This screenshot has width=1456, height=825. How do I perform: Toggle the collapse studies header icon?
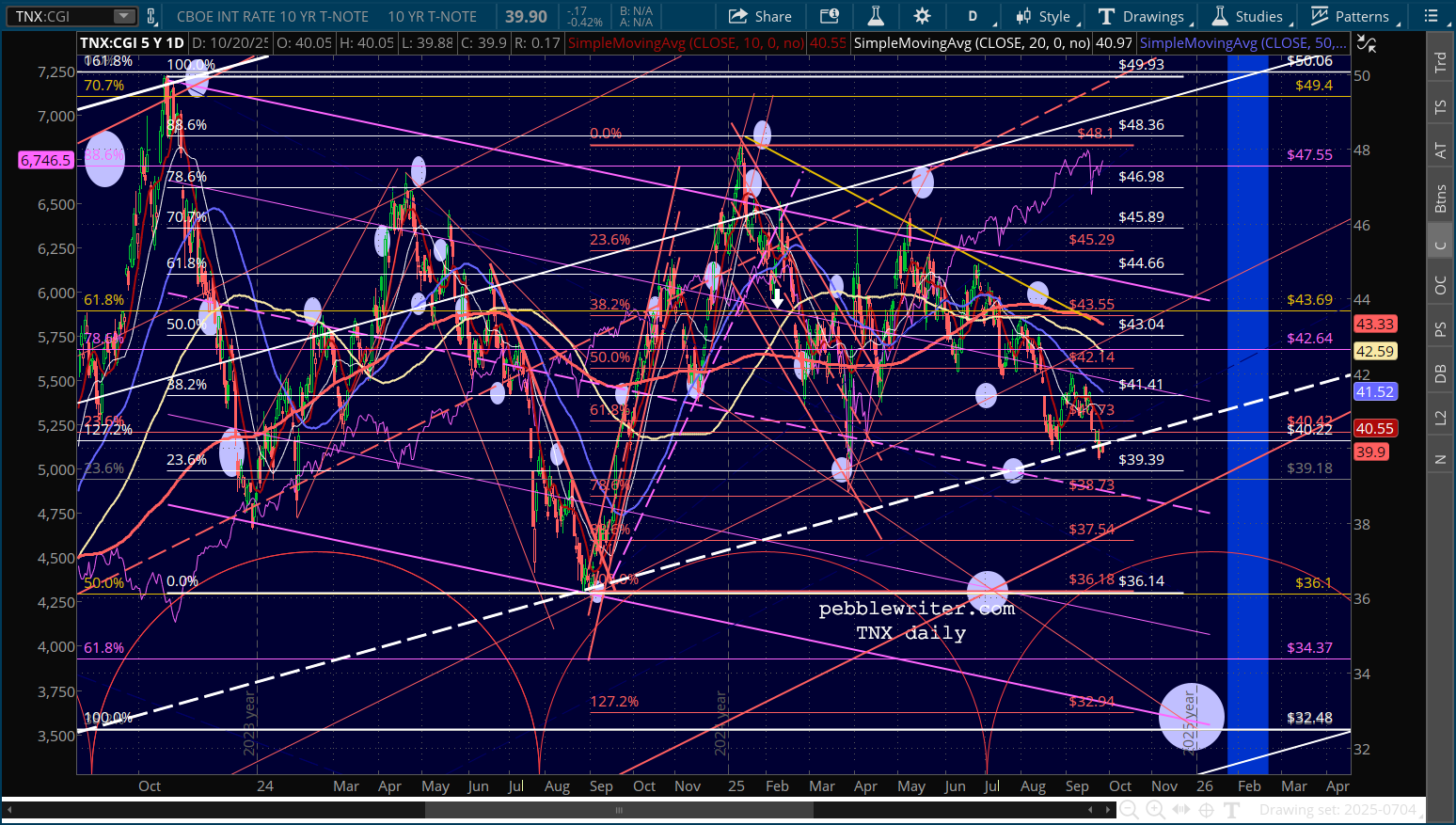[1367, 43]
